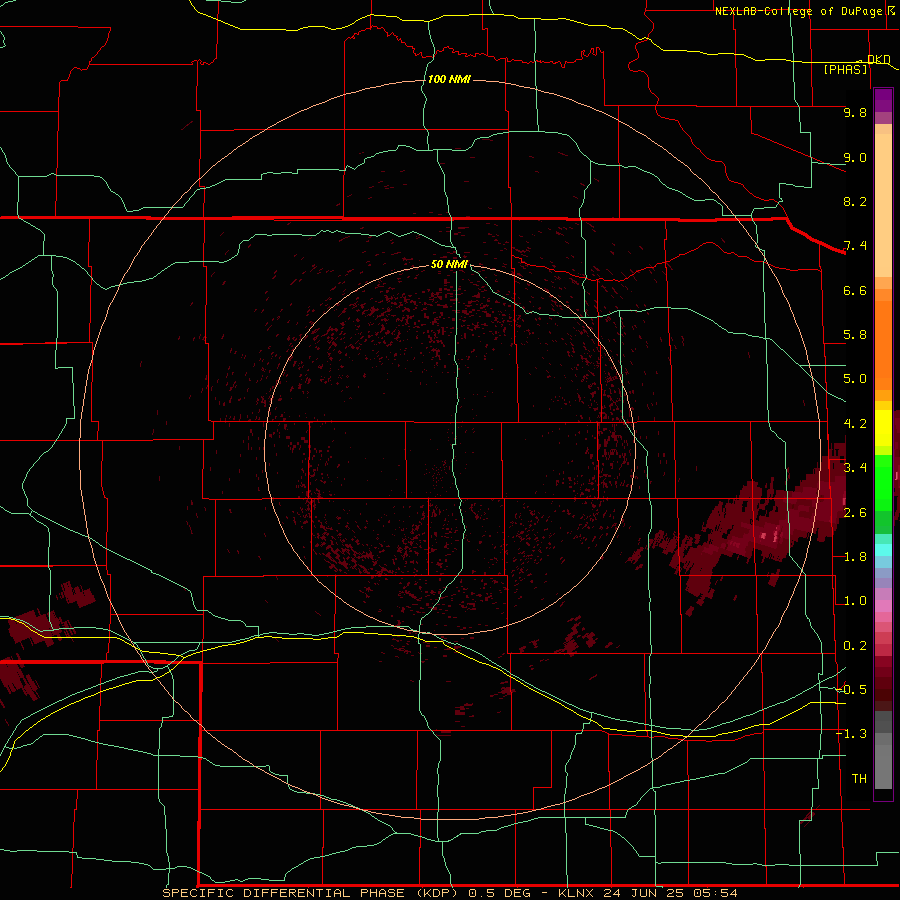
Task: Click the KLNX radar site identifier
Action: [x=577, y=893]
